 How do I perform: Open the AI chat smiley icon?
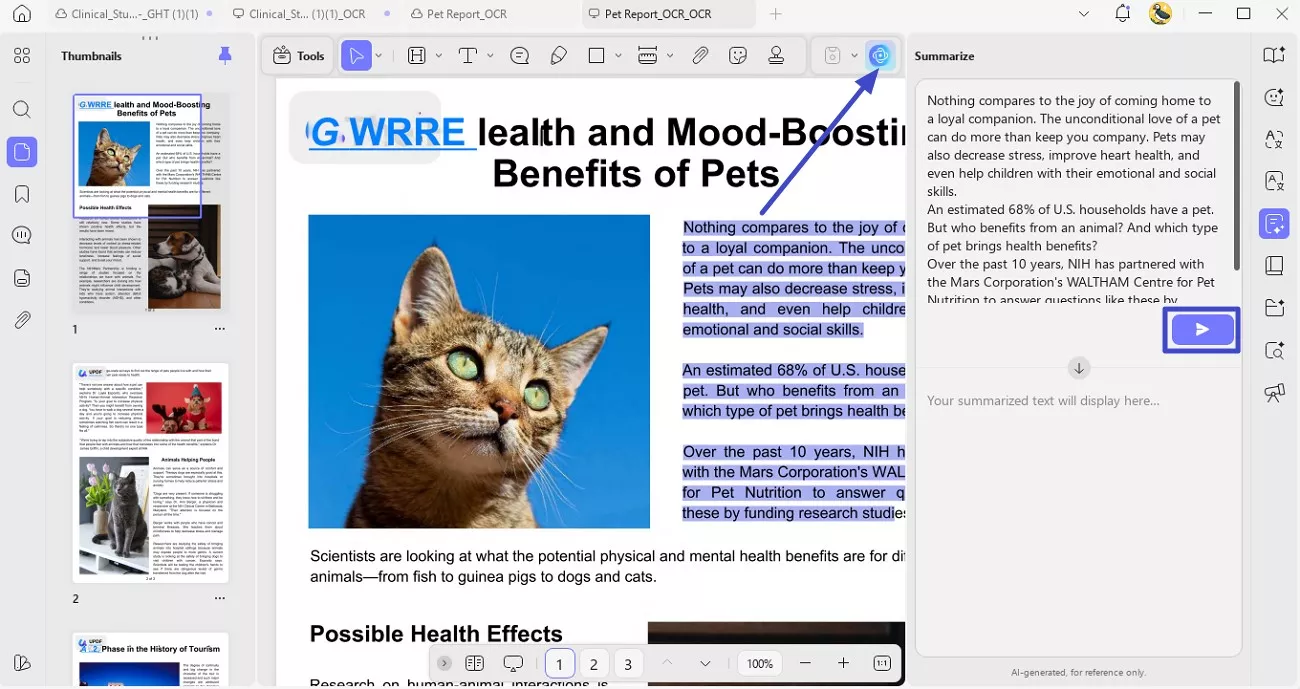1274,97
